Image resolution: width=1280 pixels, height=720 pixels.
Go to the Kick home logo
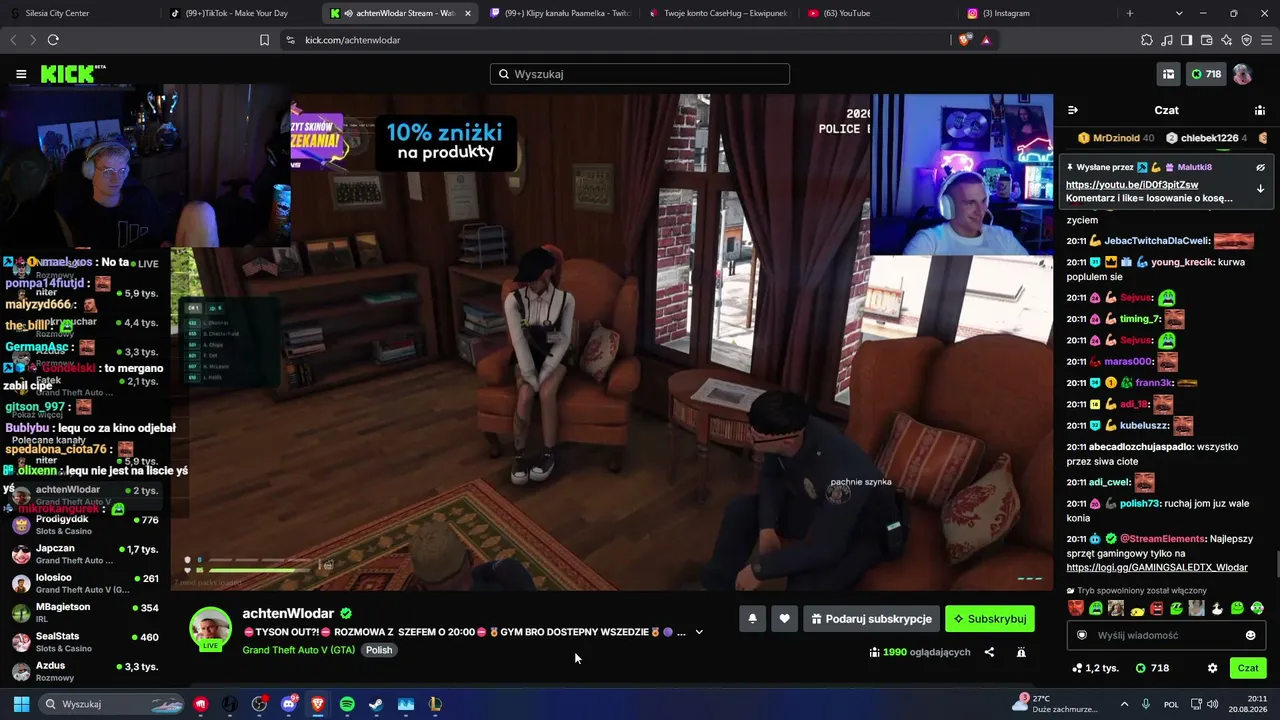[73, 74]
